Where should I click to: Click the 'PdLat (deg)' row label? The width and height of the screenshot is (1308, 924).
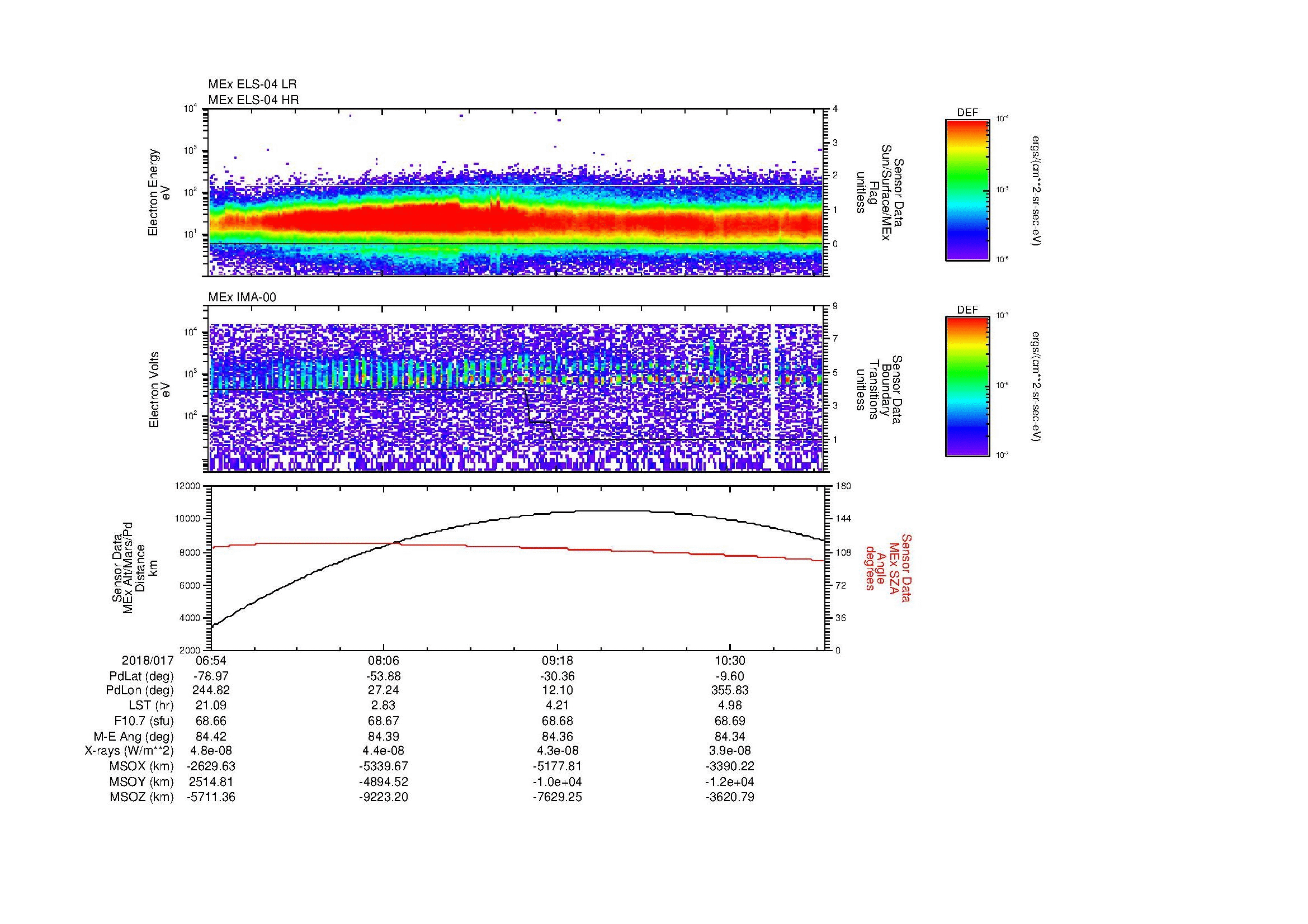coord(141,677)
